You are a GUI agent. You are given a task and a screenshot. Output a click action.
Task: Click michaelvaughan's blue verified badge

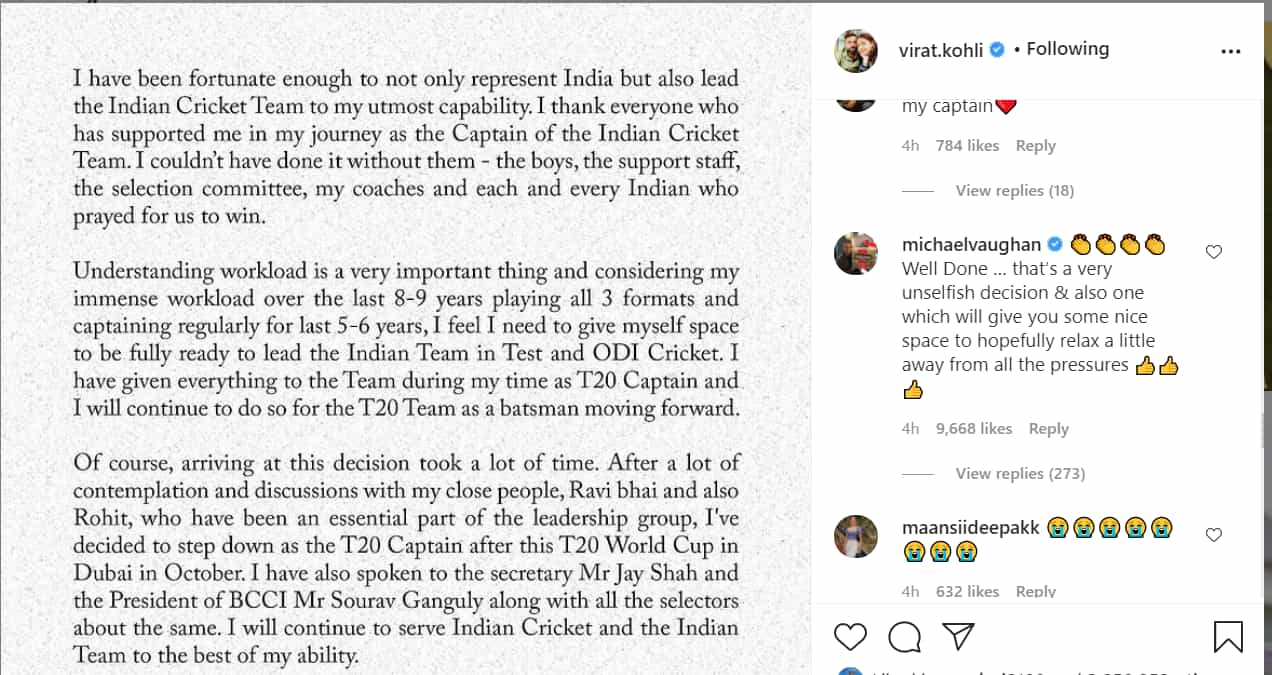[x=1053, y=244]
